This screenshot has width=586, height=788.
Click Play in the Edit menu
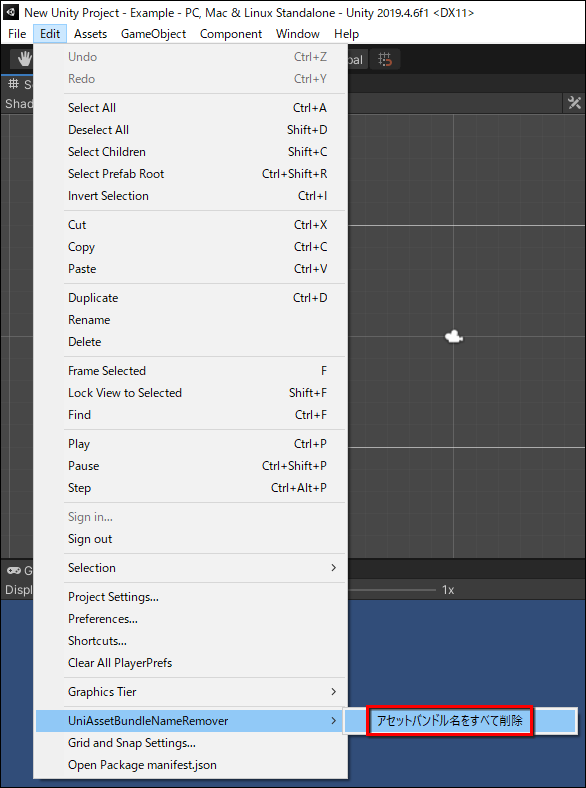[x=190, y=444]
